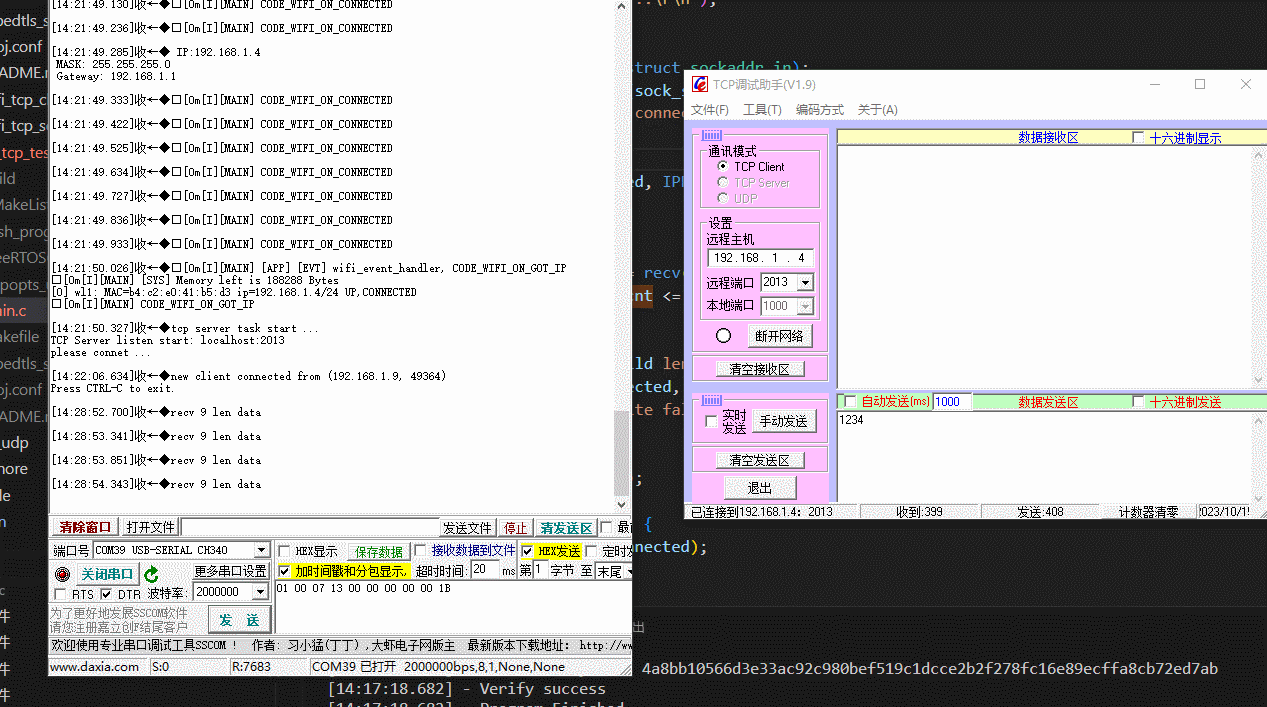This screenshot has height=707, width=1267.
Task: Click the 打开文件 button in SSCOM
Action: click(x=151, y=527)
